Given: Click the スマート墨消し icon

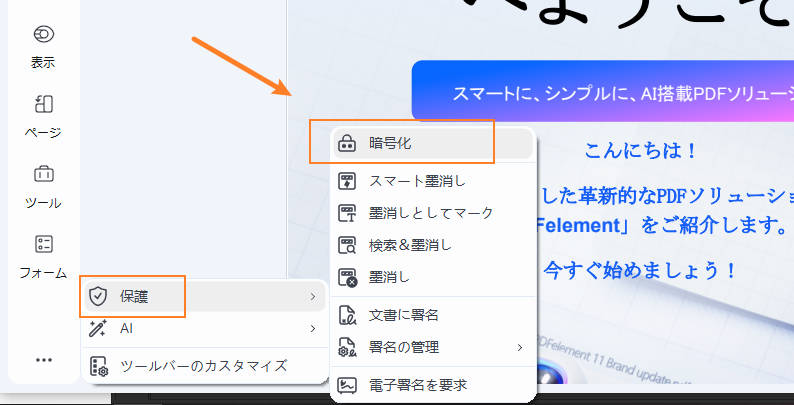Looking at the screenshot, I should point(347,181).
